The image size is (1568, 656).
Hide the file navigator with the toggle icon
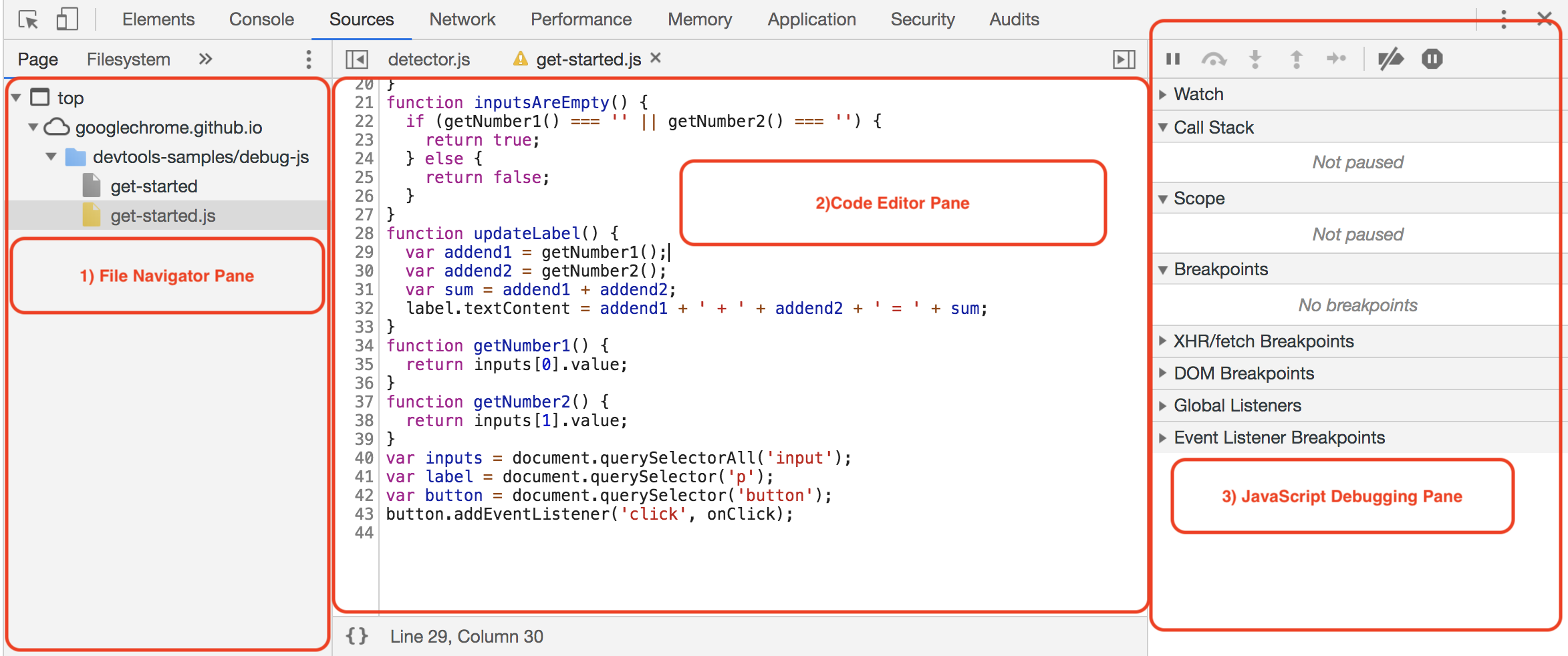[x=357, y=59]
